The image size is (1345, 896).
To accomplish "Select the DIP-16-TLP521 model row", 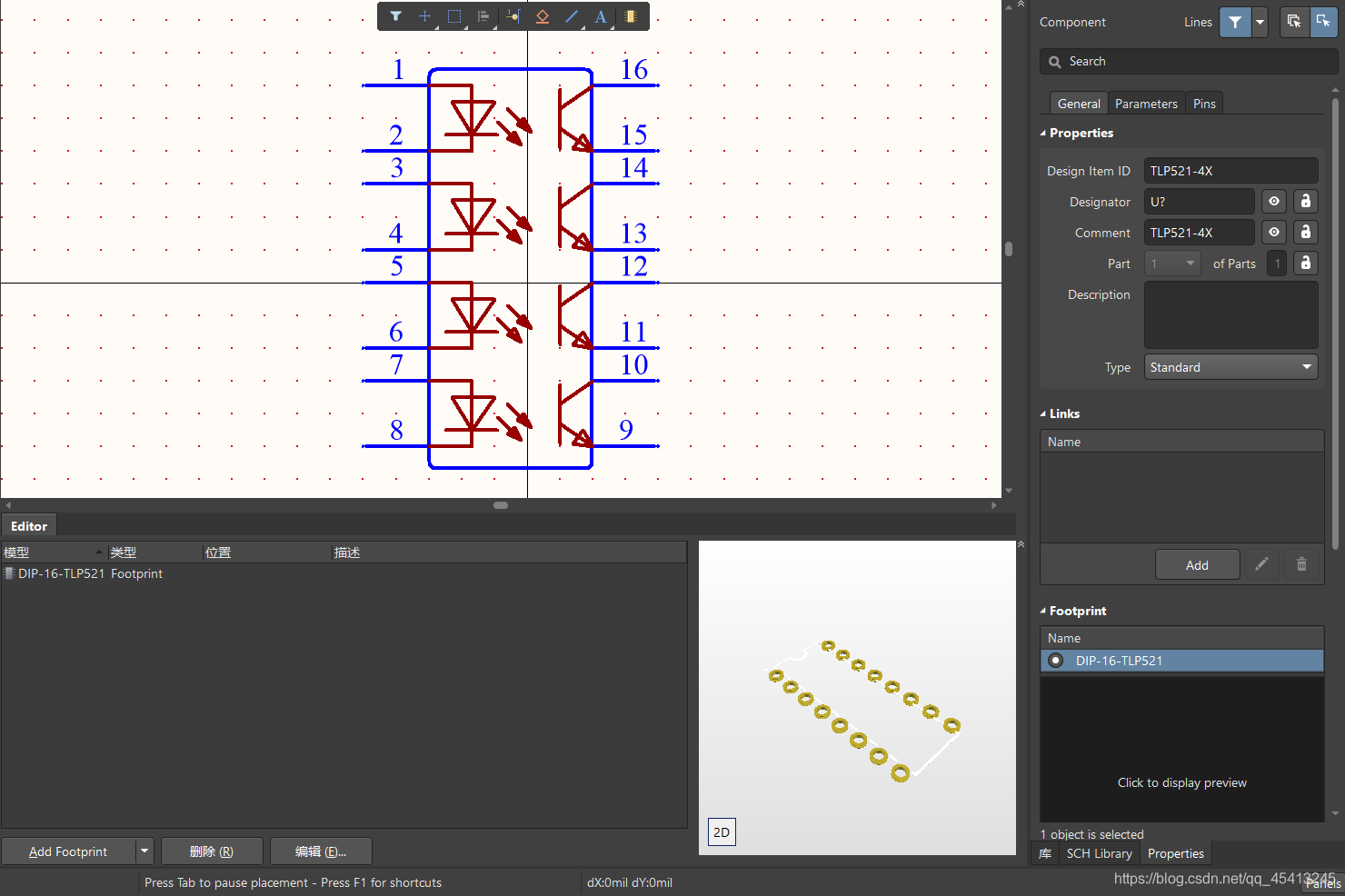I will coord(344,573).
